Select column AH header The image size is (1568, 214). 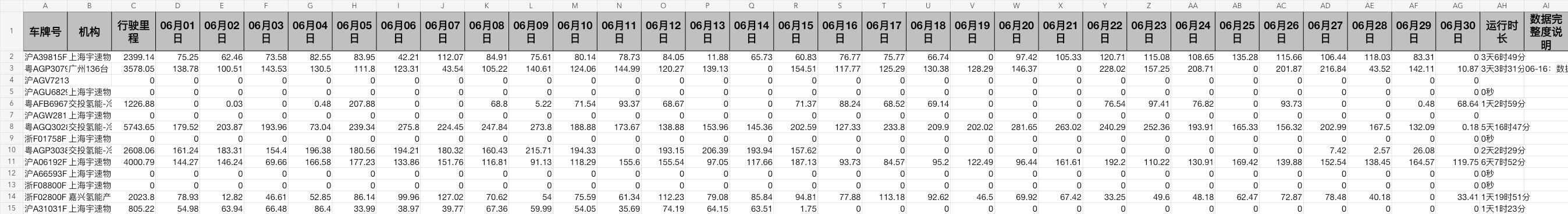[x=1502, y=5]
